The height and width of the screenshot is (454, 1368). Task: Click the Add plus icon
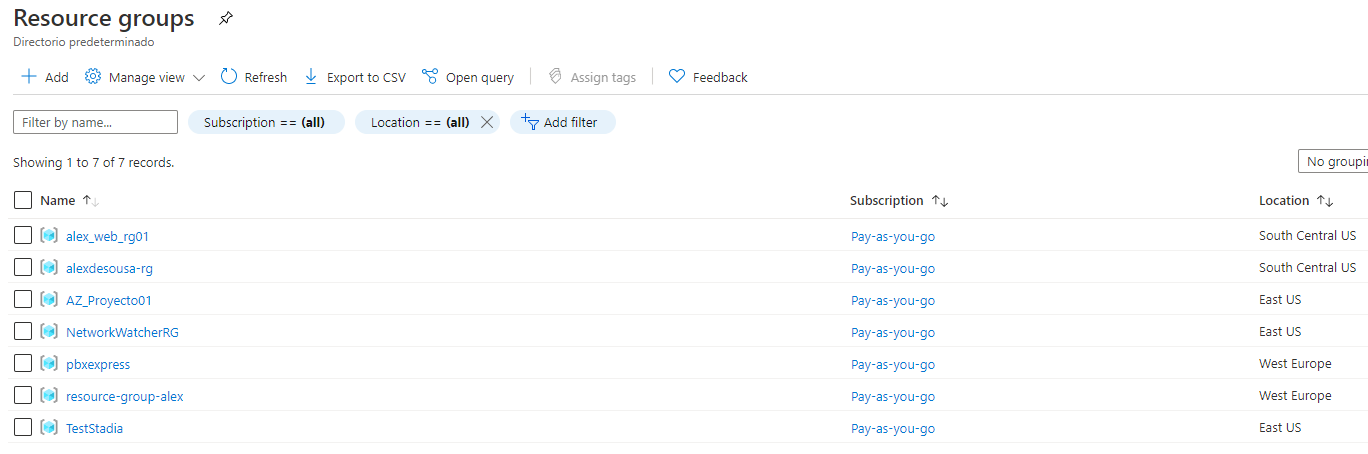coord(29,77)
